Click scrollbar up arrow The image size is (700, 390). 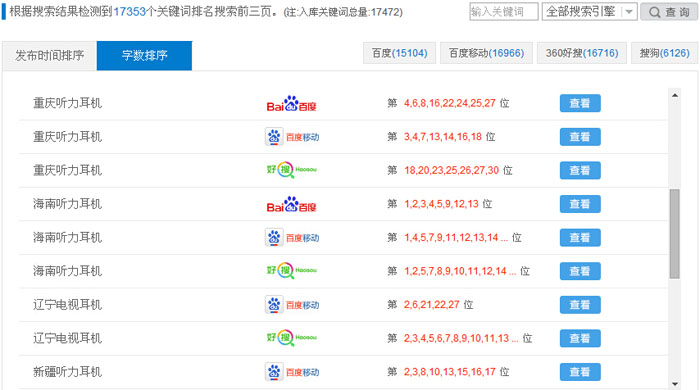click(675, 95)
